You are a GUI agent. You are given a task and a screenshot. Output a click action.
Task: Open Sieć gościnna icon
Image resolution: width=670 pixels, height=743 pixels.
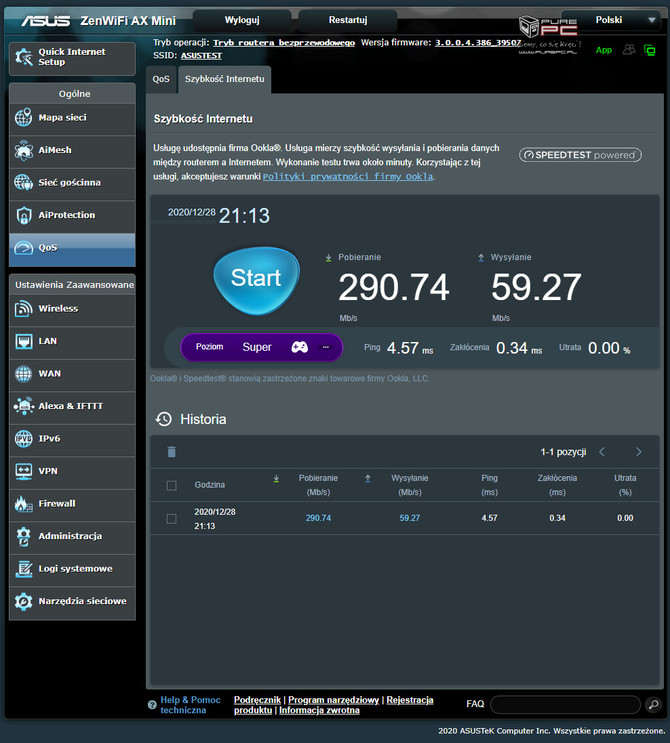coord(23,182)
